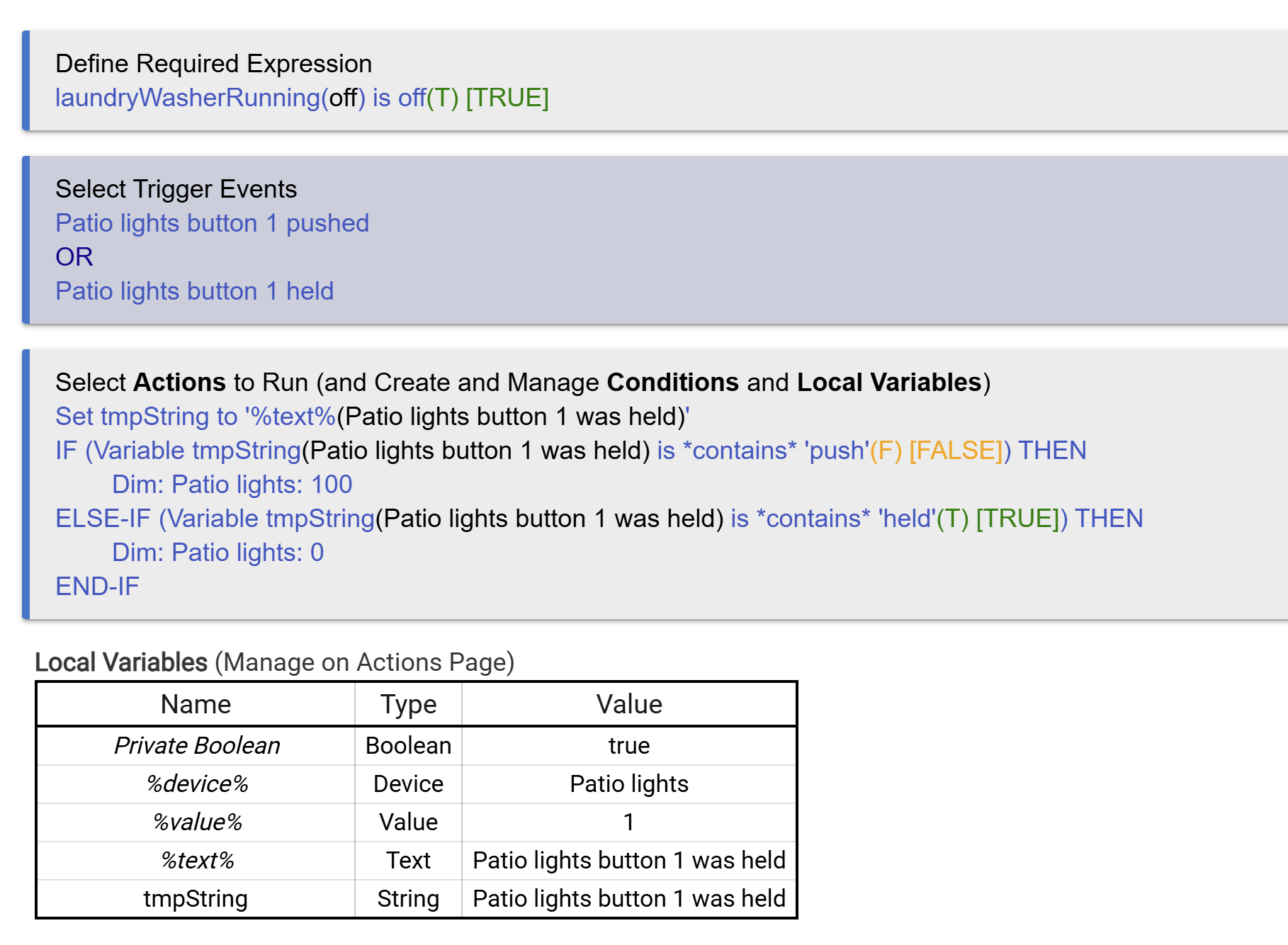Open the 'Patio lights button 1 pushed' trigger

[212, 223]
